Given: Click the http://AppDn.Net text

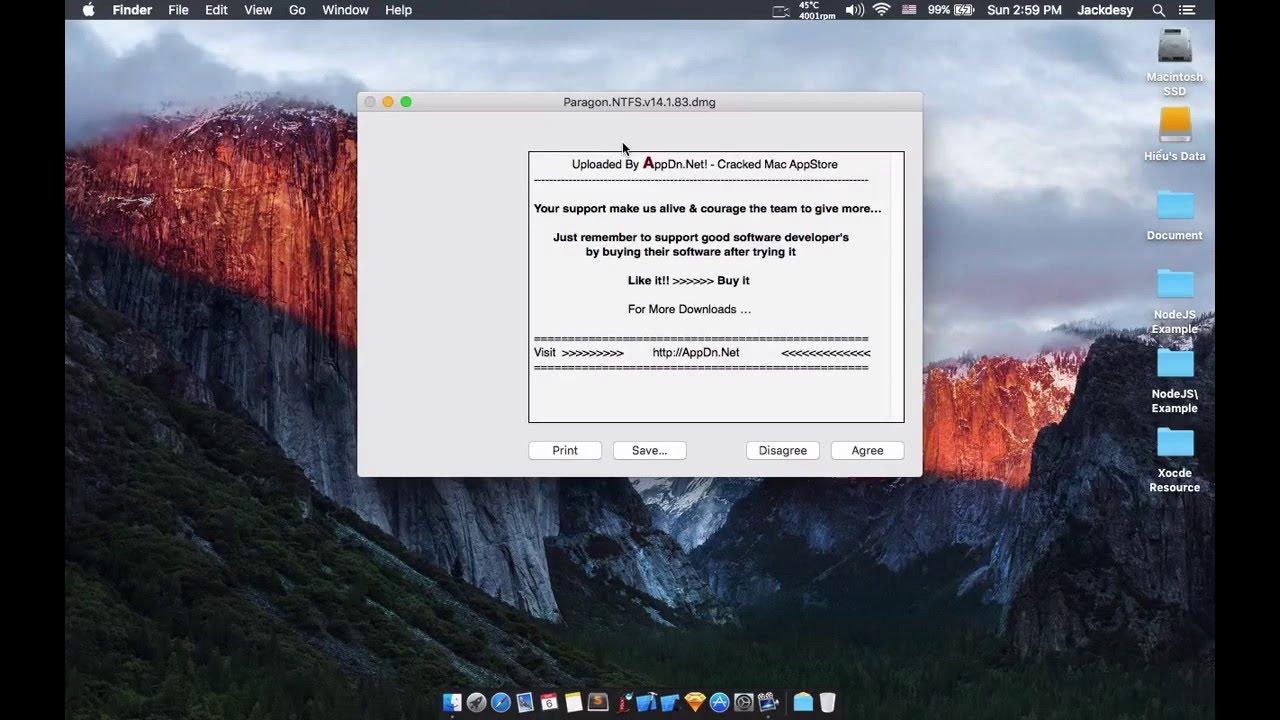Looking at the screenshot, I should click(696, 352).
